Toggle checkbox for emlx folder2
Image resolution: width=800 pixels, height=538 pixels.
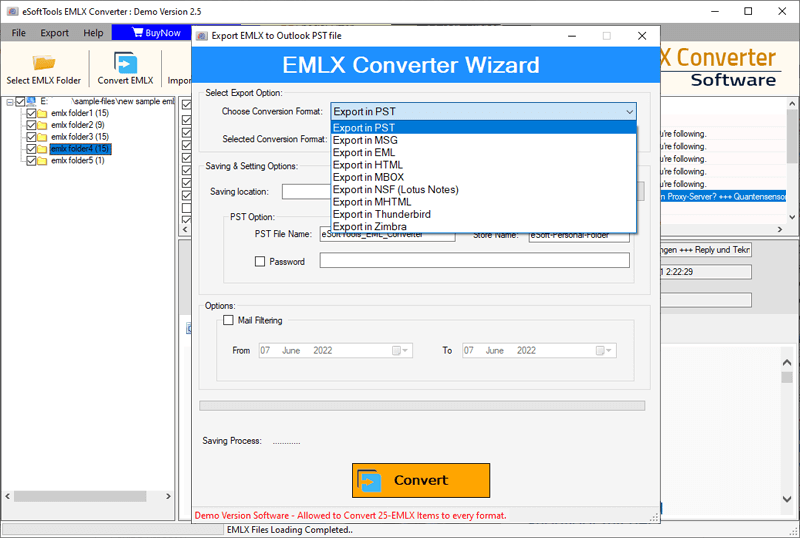pos(31,125)
